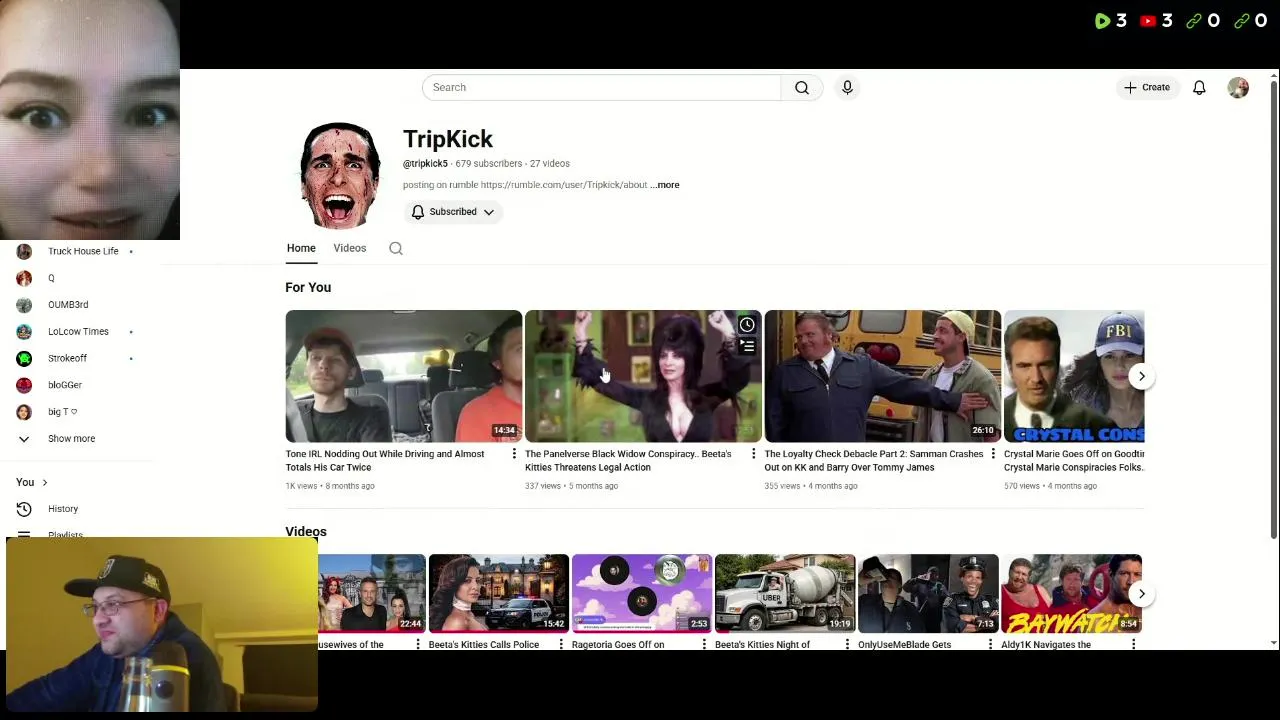Switch to the Videos tab
This screenshot has width=1280, height=720.
(x=349, y=248)
